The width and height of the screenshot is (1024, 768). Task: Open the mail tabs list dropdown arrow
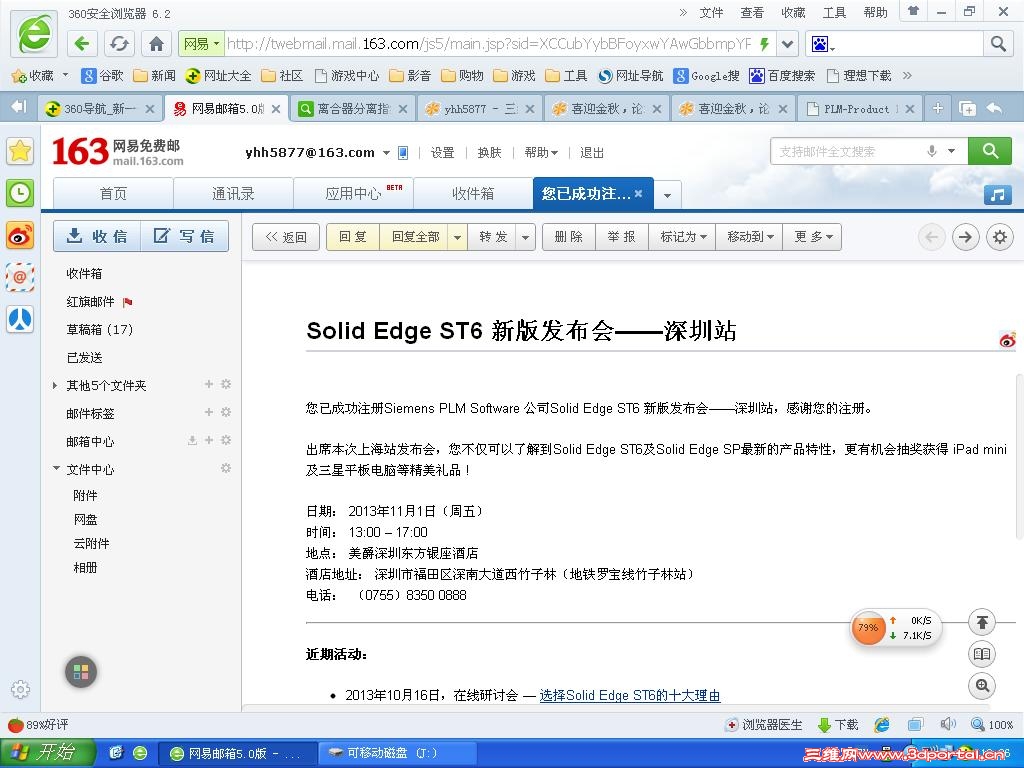(x=667, y=195)
